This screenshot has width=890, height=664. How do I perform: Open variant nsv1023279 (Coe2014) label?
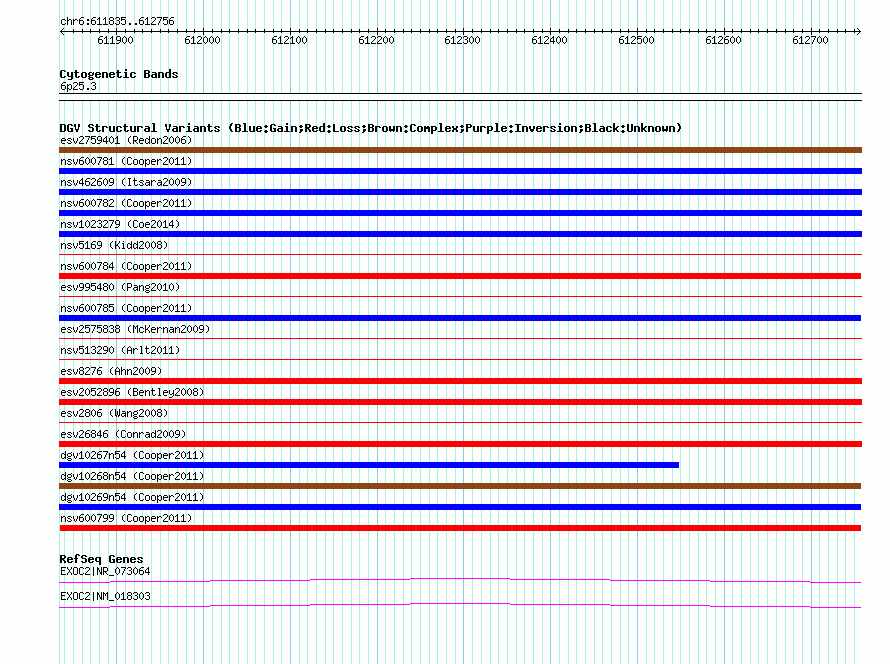(x=120, y=224)
